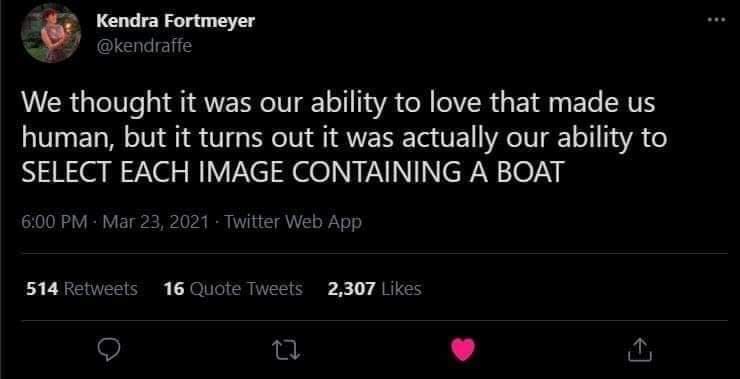This screenshot has width=740, height=379.
Task: Click the reply speech bubble icon
Action: click(x=109, y=350)
